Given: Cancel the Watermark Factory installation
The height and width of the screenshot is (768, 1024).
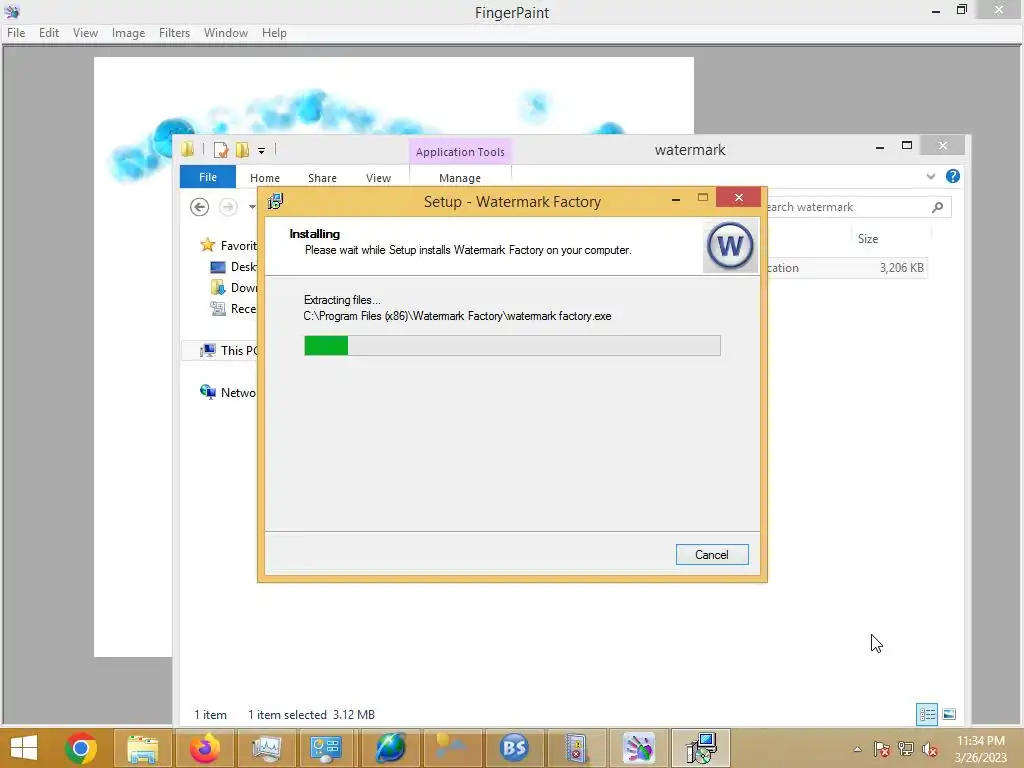Looking at the screenshot, I should click(712, 554).
